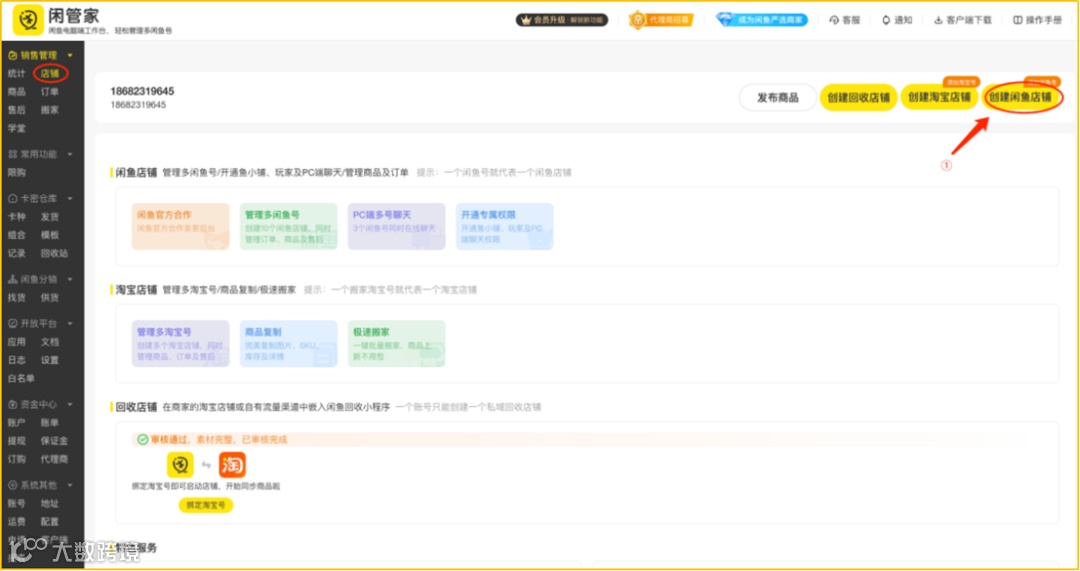
Task: Open 账户 in sidebar
Action: pos(17,422)
